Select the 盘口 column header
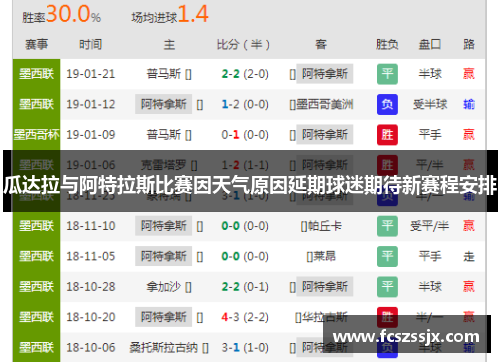 click(x=430, y=44)
